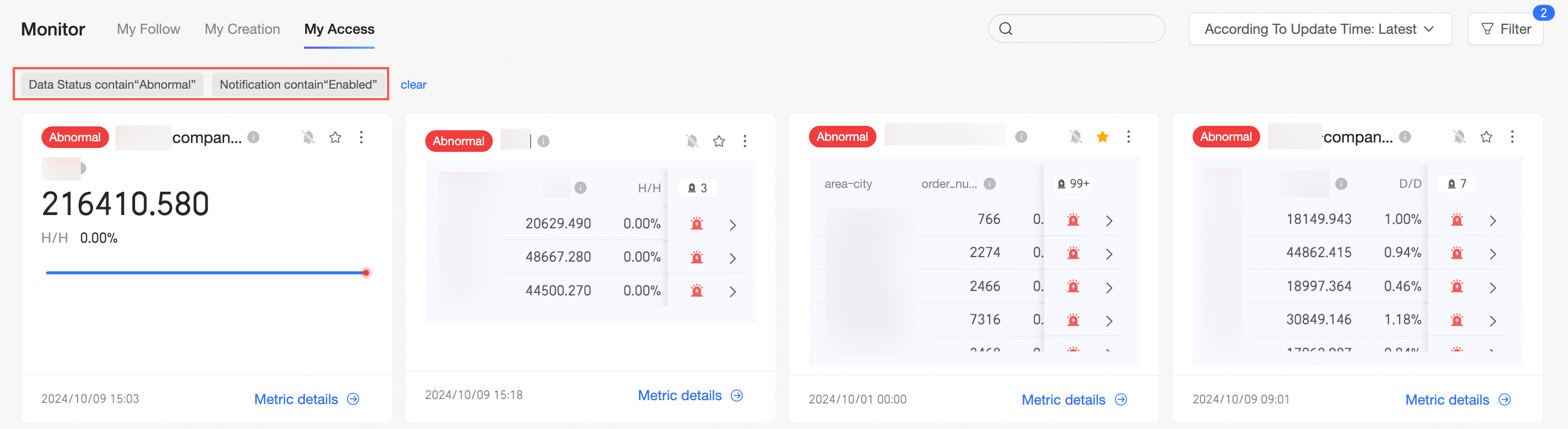Click alarm icon in the 2466 row

click(1073, 286)
